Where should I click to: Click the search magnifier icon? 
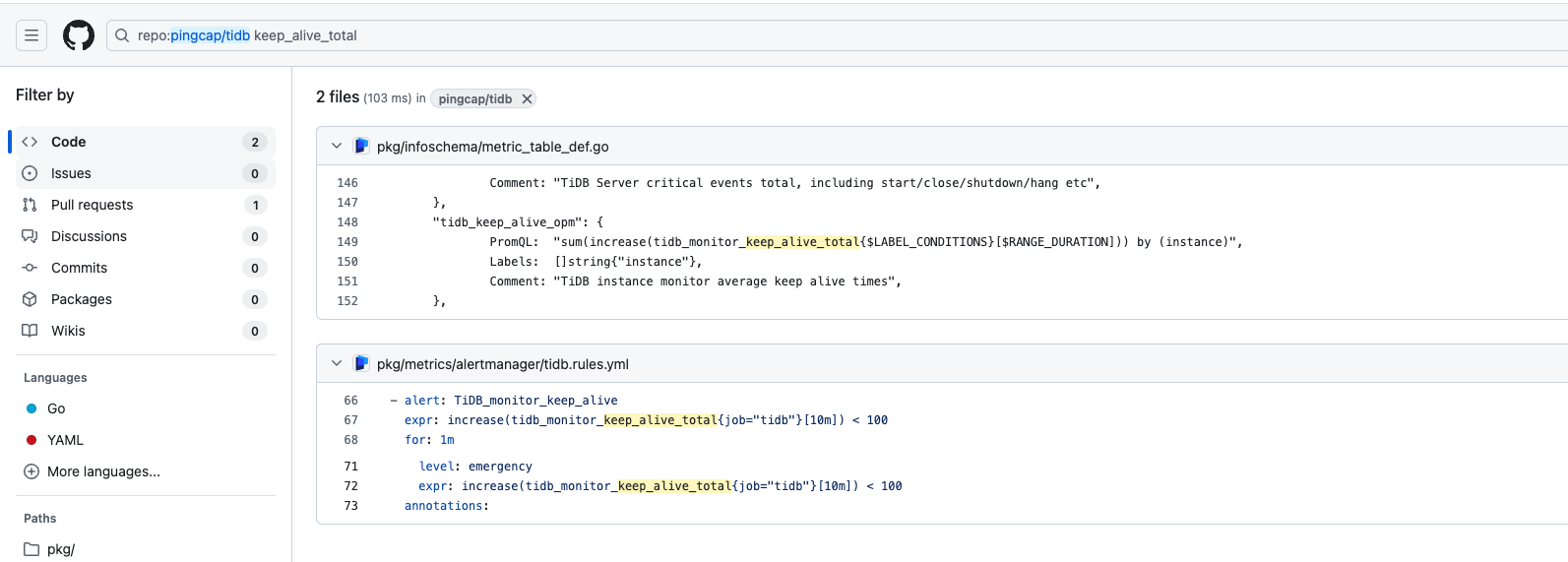coord(122,35)
